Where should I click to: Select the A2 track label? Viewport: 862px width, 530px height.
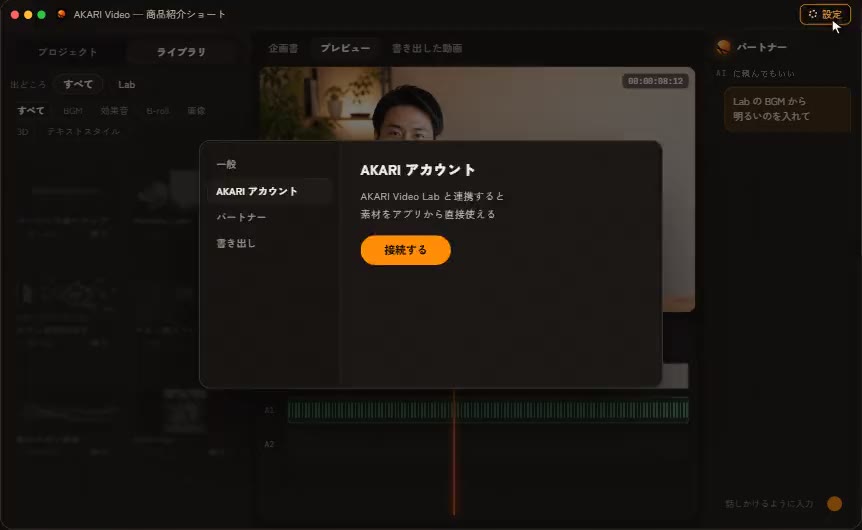[269, 444]
